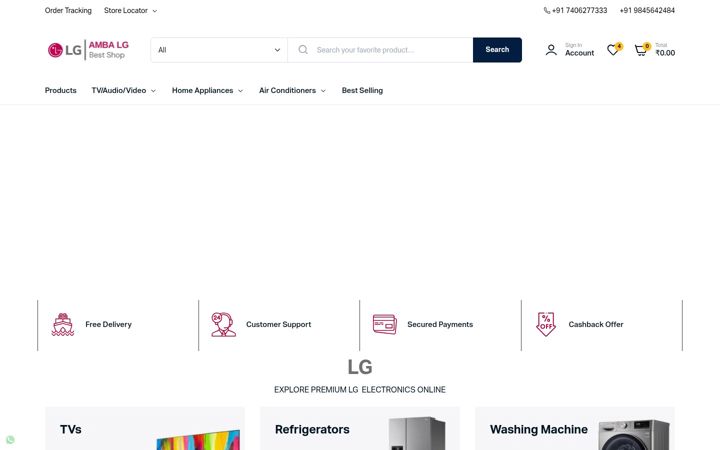Image resolution: width=720 pixels, height=450 pixels.
Task: Click the LG Amba Best Shop logo
Action: pos(88,50)
